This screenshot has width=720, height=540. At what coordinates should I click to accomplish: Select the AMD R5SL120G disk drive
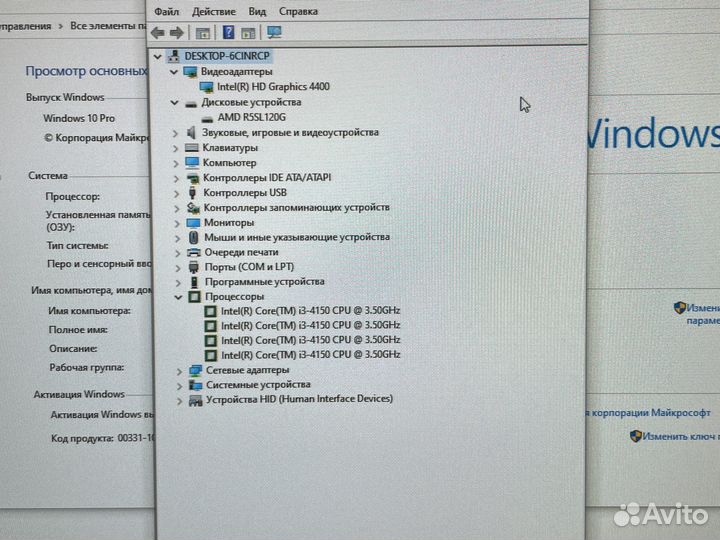252,117
